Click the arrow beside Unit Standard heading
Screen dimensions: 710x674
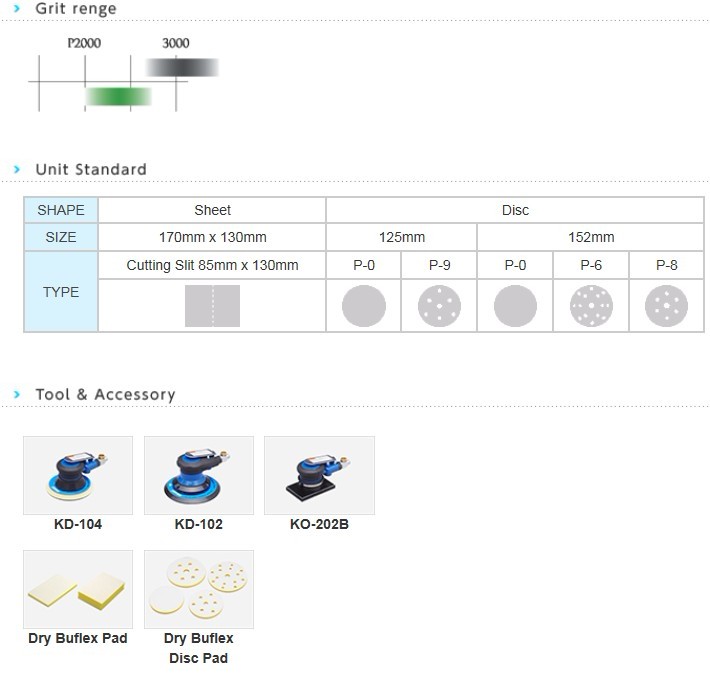pos(17,169)
